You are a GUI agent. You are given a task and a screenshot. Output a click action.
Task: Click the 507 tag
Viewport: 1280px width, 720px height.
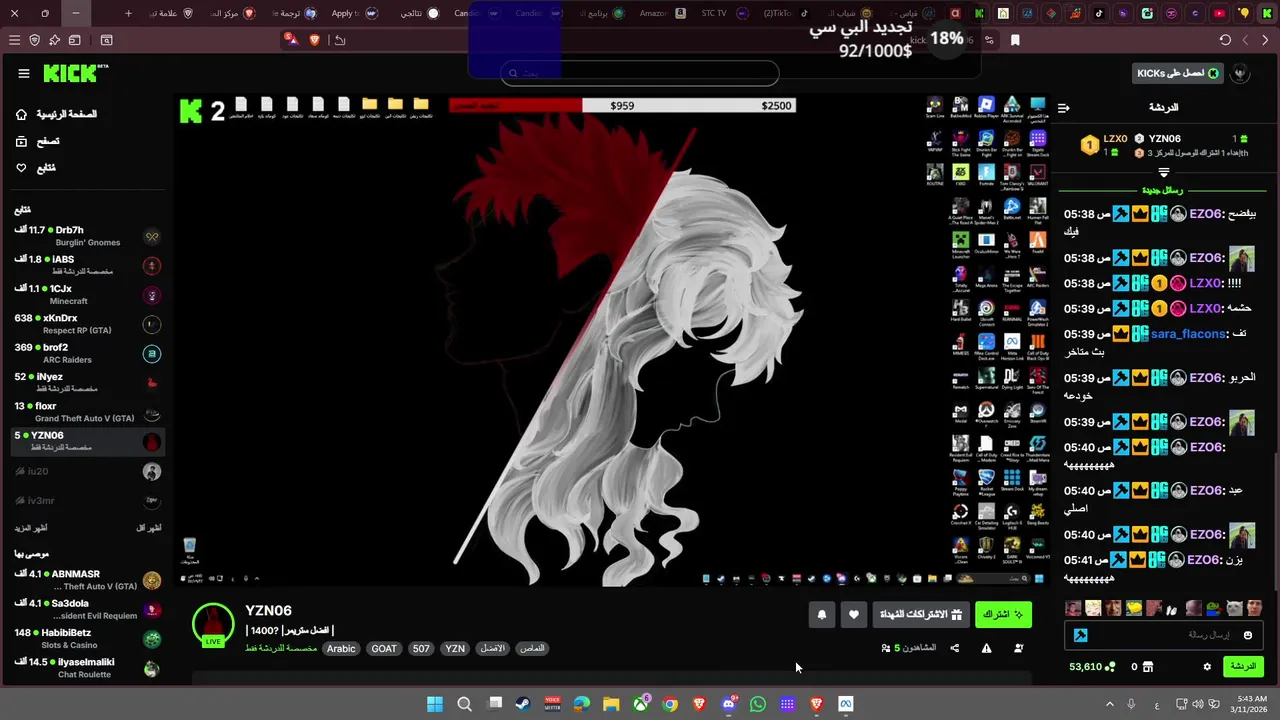(x=421, y=648)
